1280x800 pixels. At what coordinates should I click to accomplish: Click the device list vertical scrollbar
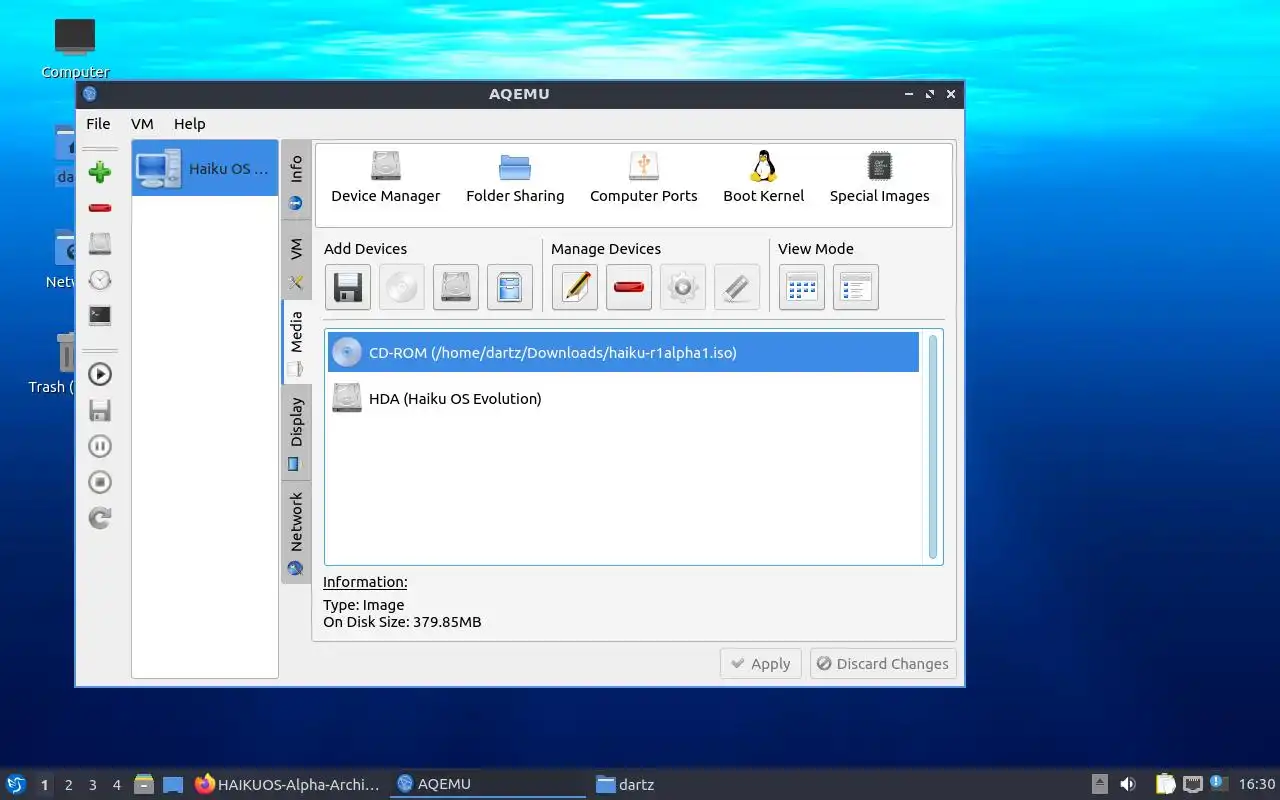933,447
